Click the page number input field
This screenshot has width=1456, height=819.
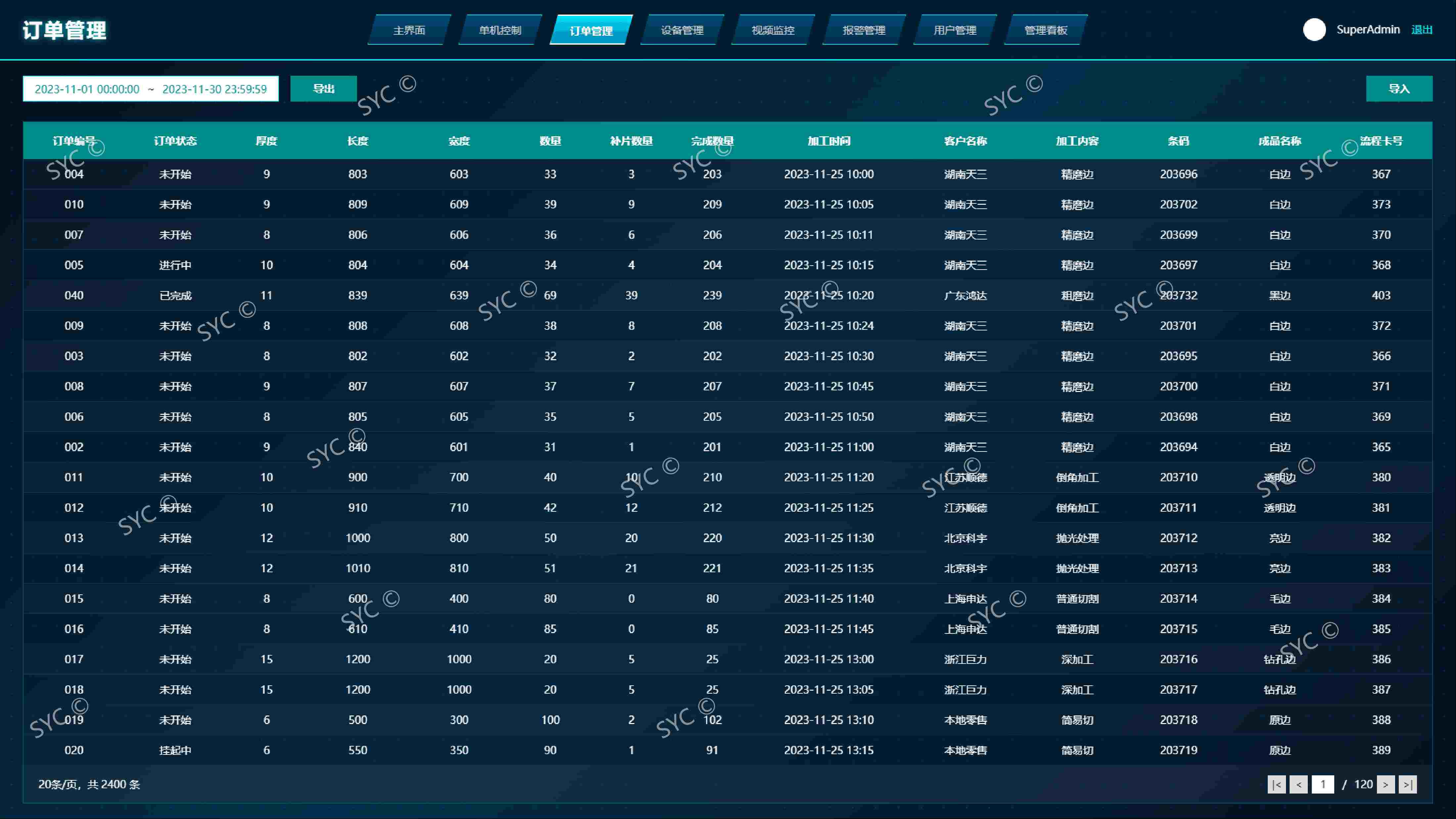point(1323,784)
